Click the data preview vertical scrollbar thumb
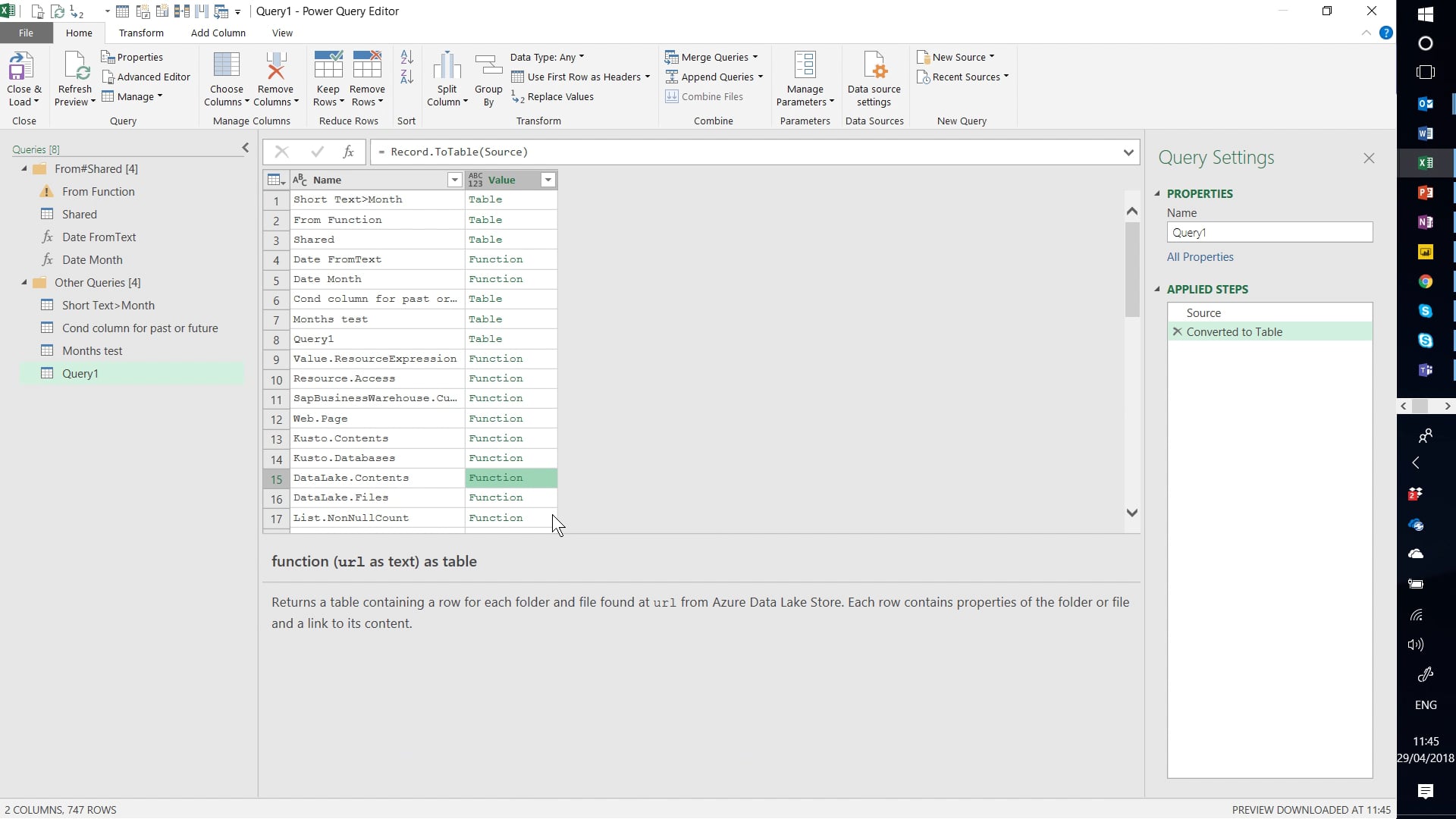The width and height of the screenshot is (1456, 819). [x=1132, y=269]
